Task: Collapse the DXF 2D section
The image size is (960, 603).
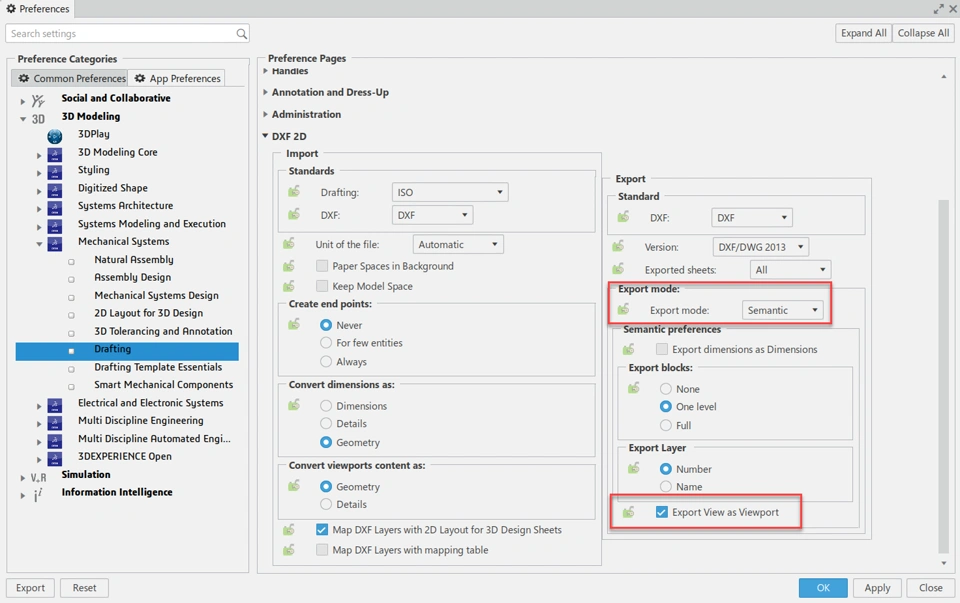Action: (x=266, y=136)
